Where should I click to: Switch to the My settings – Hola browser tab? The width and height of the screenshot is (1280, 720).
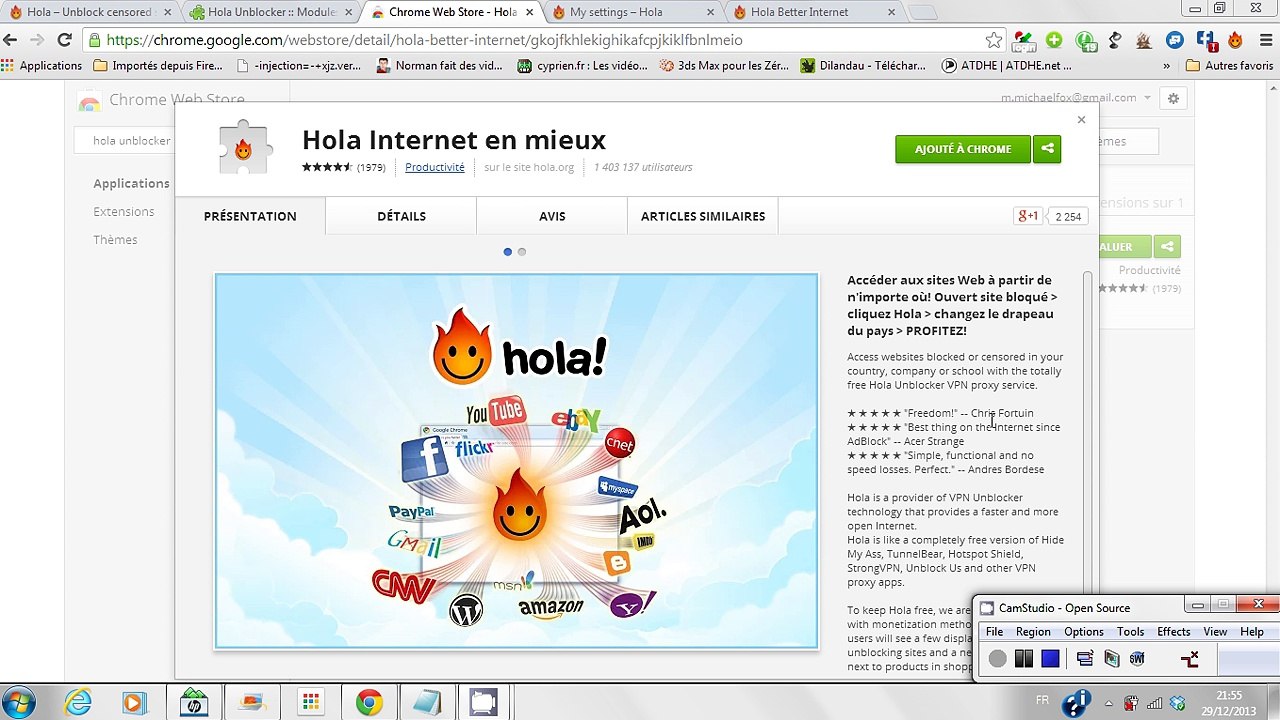pos(634,12)
